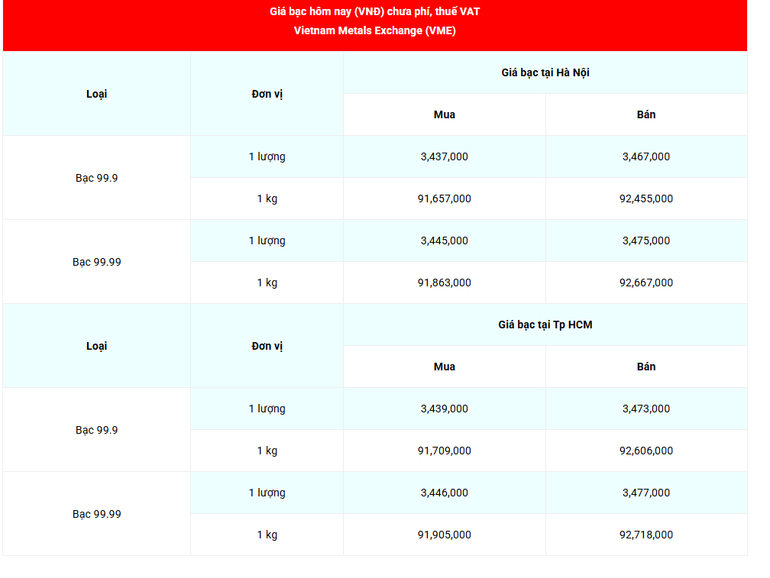Click the 3,446,000 buy price cell
Screen dimensions: 770x578
[x=444, y=493]
